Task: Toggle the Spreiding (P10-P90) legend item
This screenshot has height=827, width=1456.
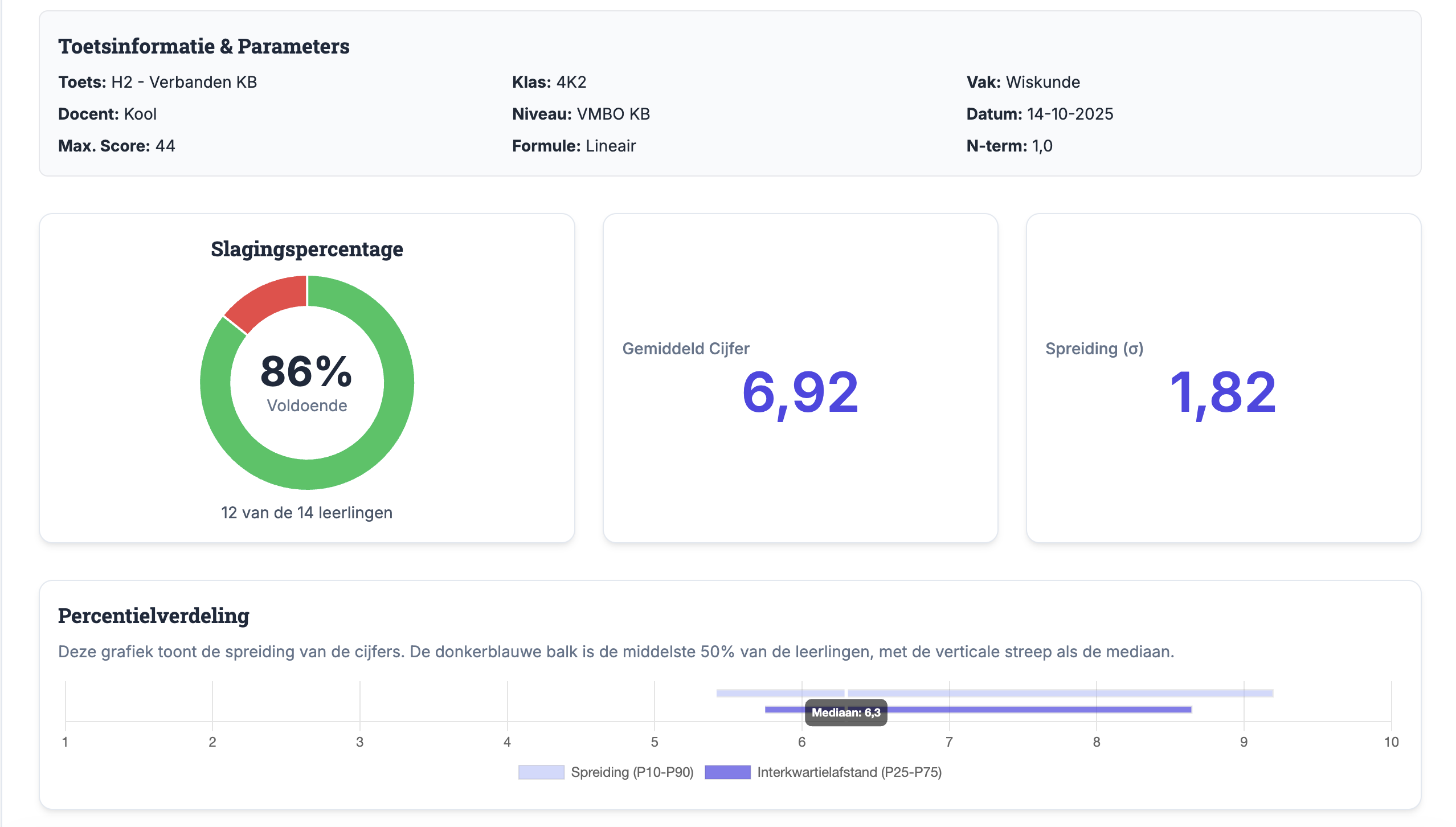Action: pyautogui.click(x=631, y=772)
